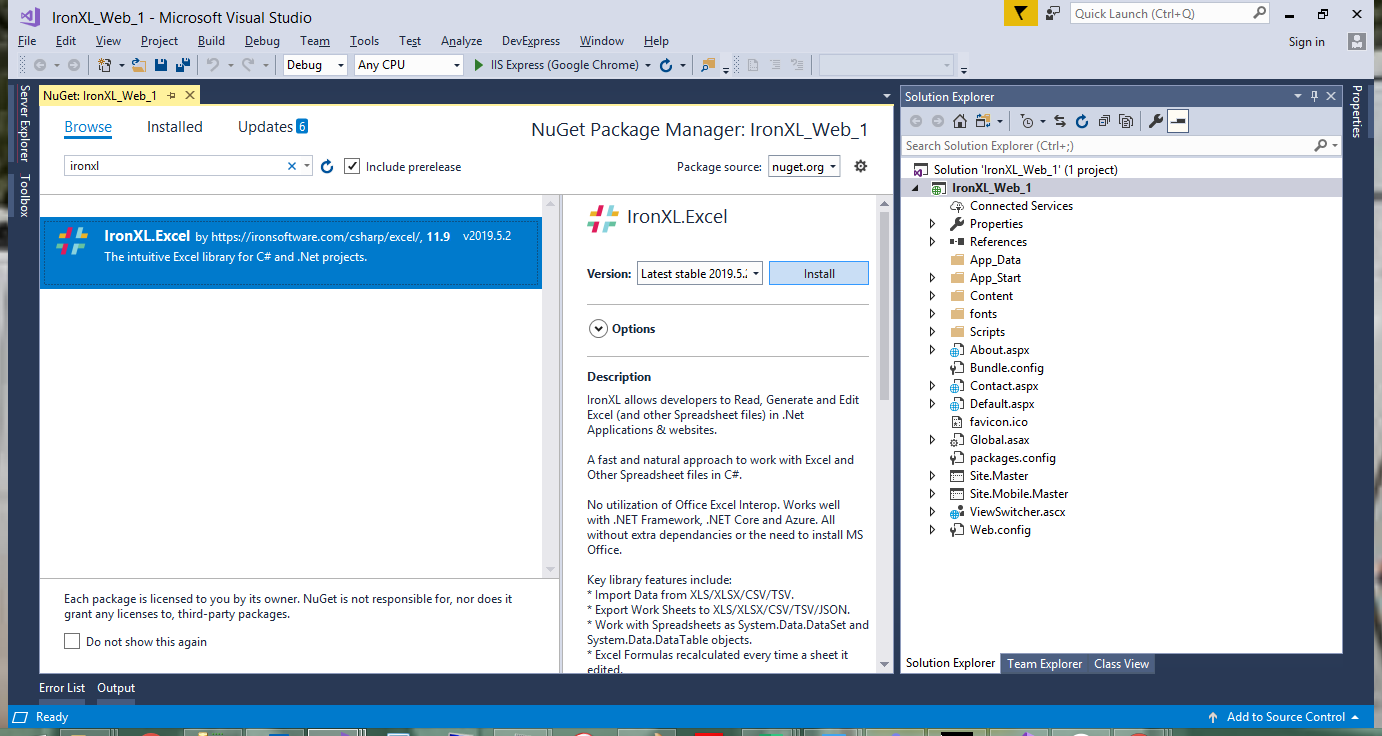
Task: Switch to the Team Explorer tab
Action: (x=1044, y=664)
